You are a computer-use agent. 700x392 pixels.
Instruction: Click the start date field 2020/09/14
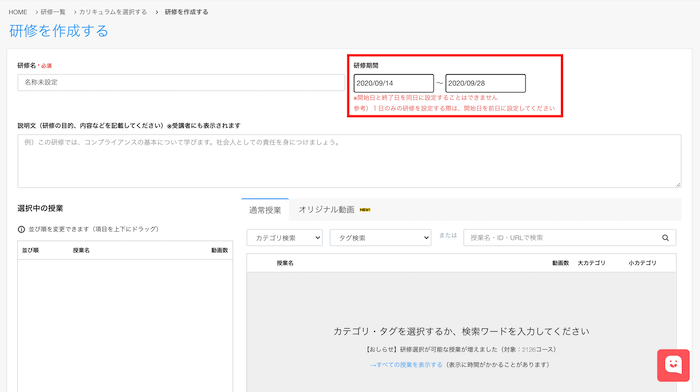tap(393, 83)
